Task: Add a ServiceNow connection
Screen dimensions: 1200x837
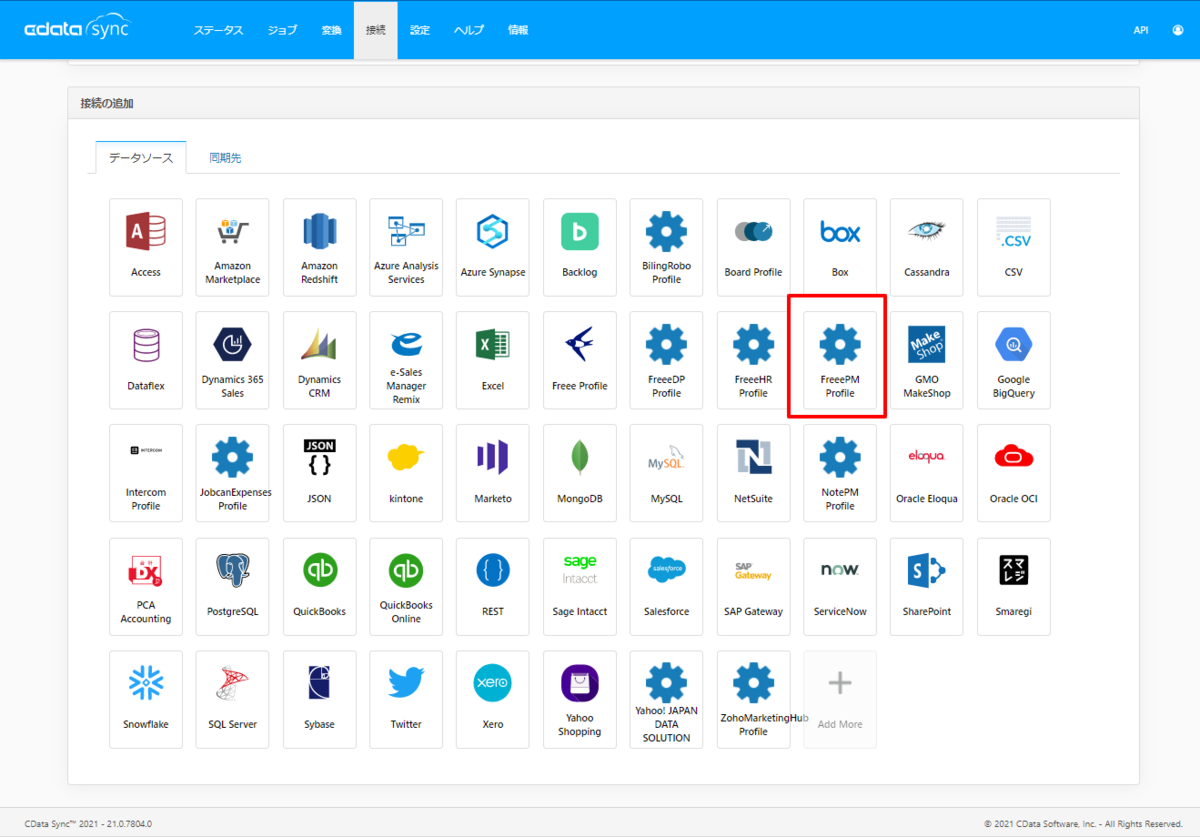Action: click(840, 586)
